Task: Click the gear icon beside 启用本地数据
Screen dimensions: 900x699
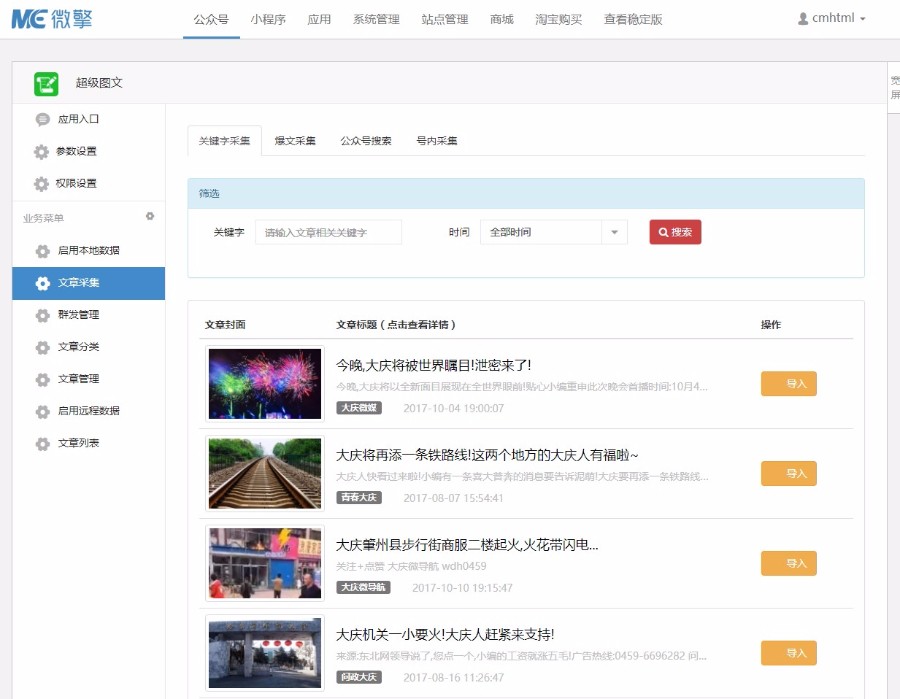Action: coord(42,251)
